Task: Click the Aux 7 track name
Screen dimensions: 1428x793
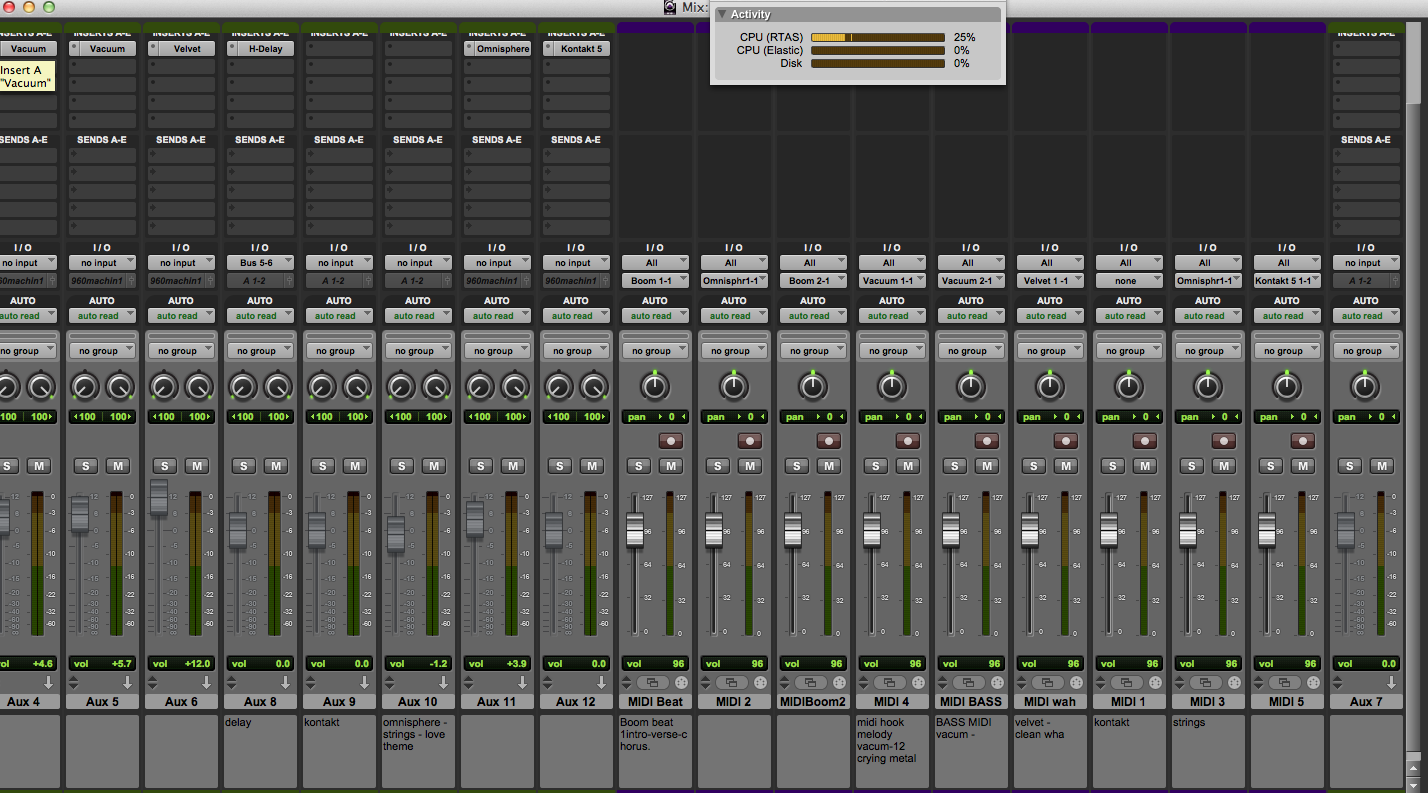Action: (1366, 701)
